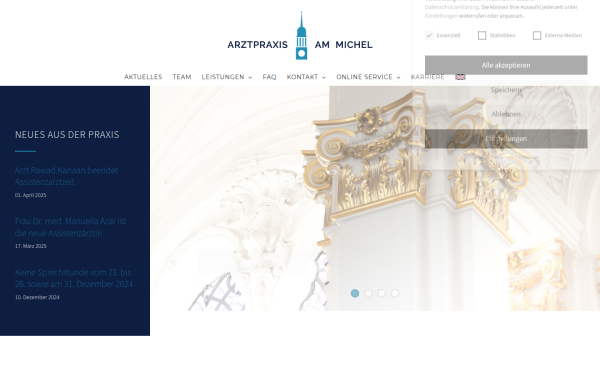Click the date 10. Dezember 2024
This screenshot has width=600, height=375.
[37, 297]
